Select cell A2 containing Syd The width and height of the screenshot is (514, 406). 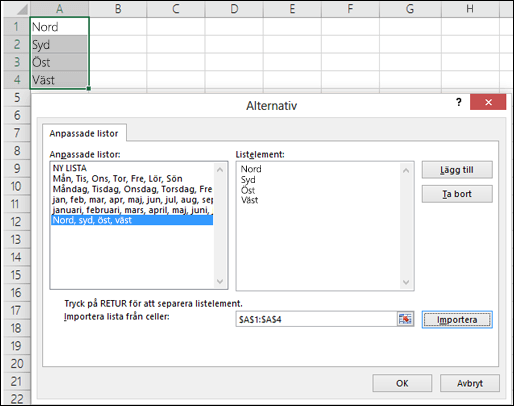pos(59,44)
